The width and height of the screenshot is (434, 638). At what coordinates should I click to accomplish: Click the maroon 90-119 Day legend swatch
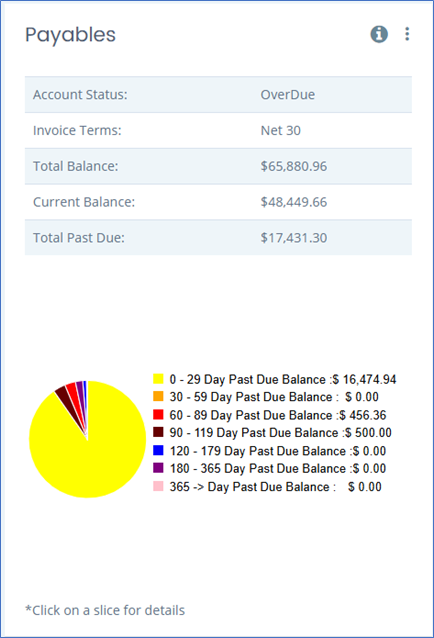click(x=158, y=432)
